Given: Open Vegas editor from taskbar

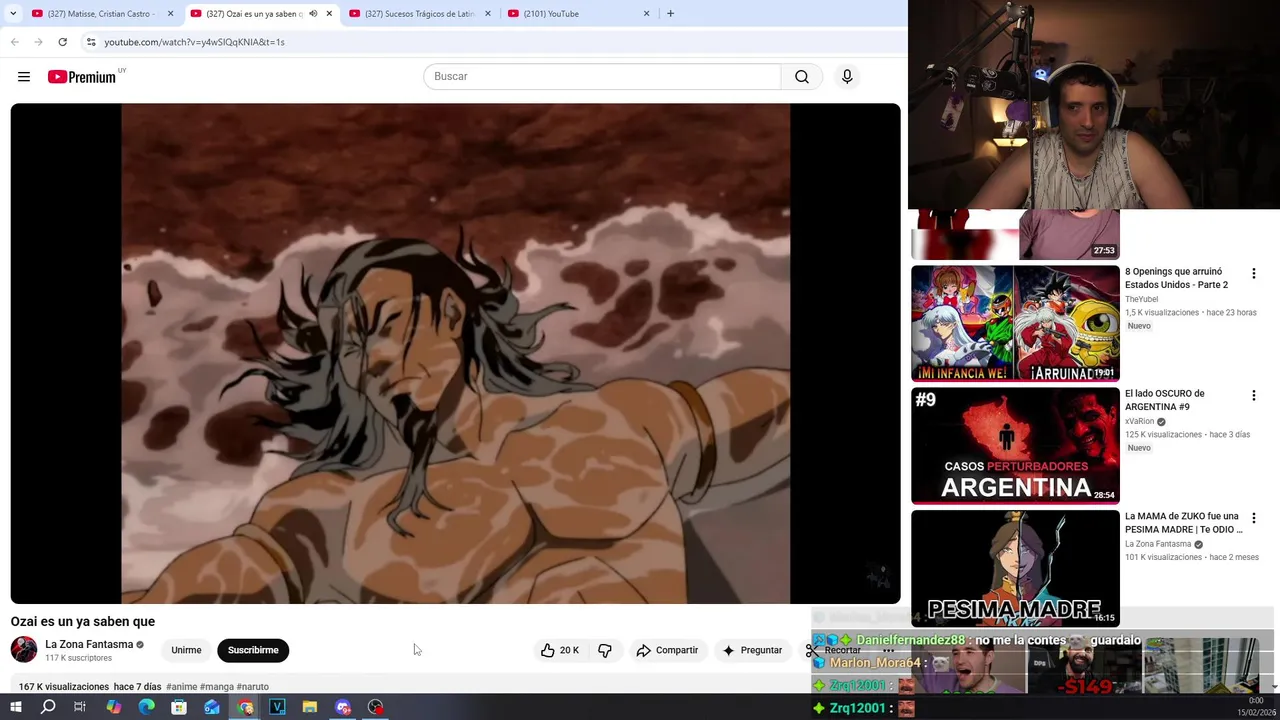Looking at the screenshot, I should coord(277,707).
